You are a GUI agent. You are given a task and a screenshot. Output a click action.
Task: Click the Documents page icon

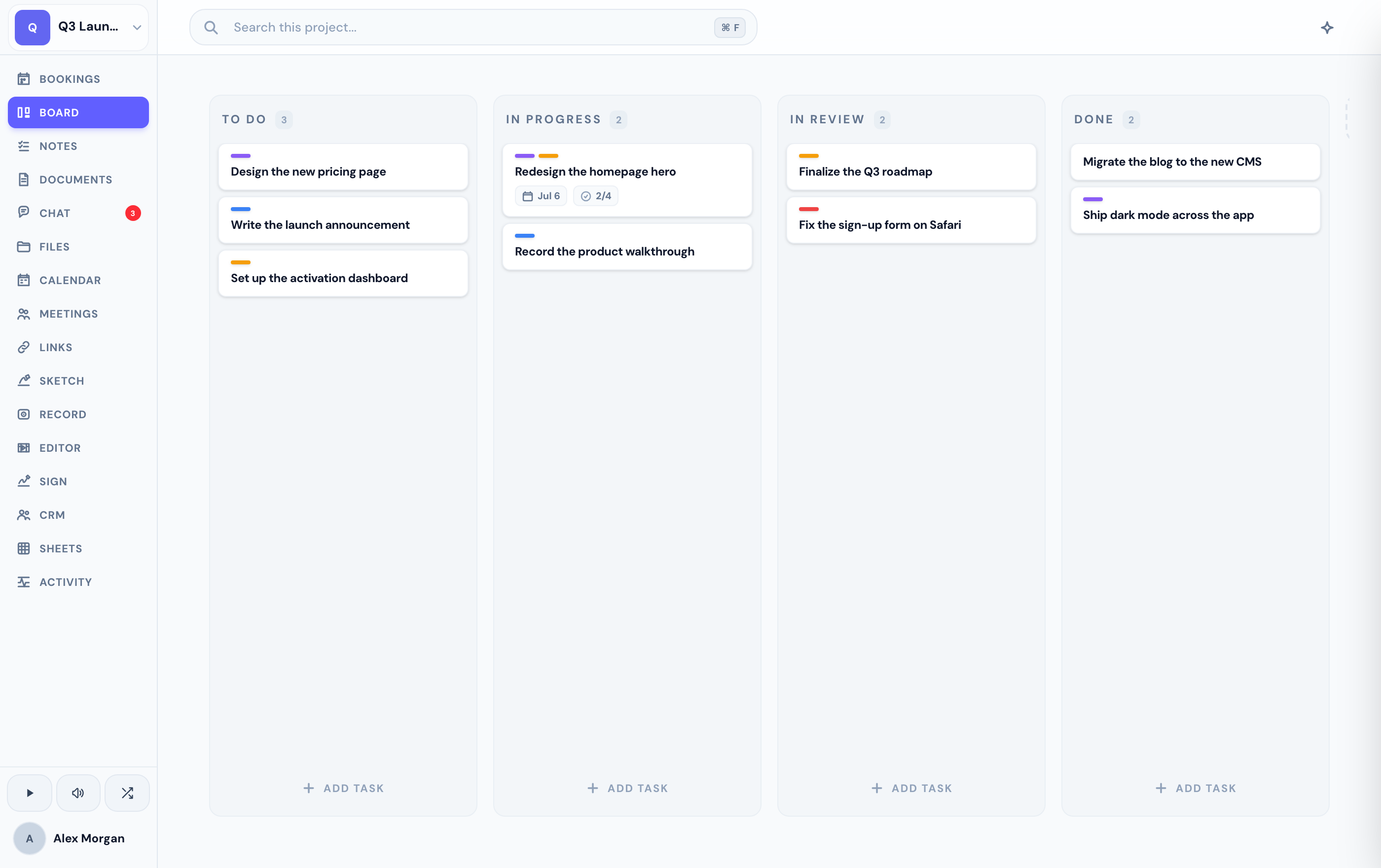pos(24,180)
